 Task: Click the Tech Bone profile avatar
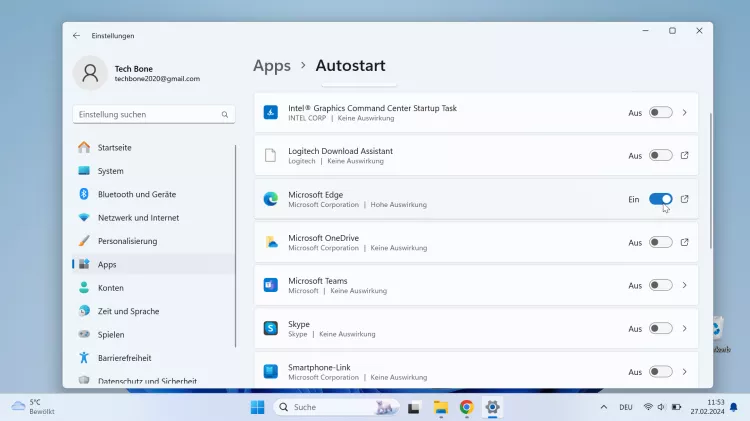(x=90, y=73)
